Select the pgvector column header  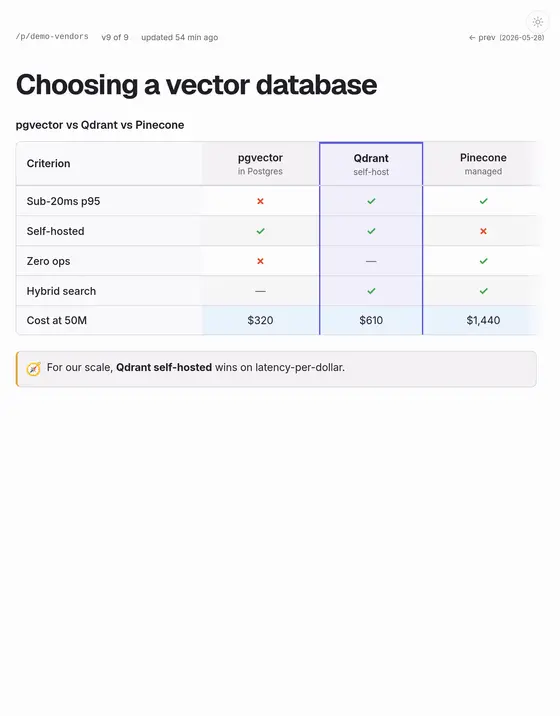[x=260, y=163]
